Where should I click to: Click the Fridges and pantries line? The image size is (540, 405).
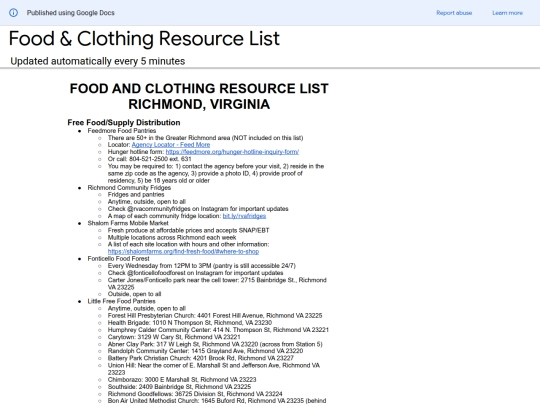[136, 195]
